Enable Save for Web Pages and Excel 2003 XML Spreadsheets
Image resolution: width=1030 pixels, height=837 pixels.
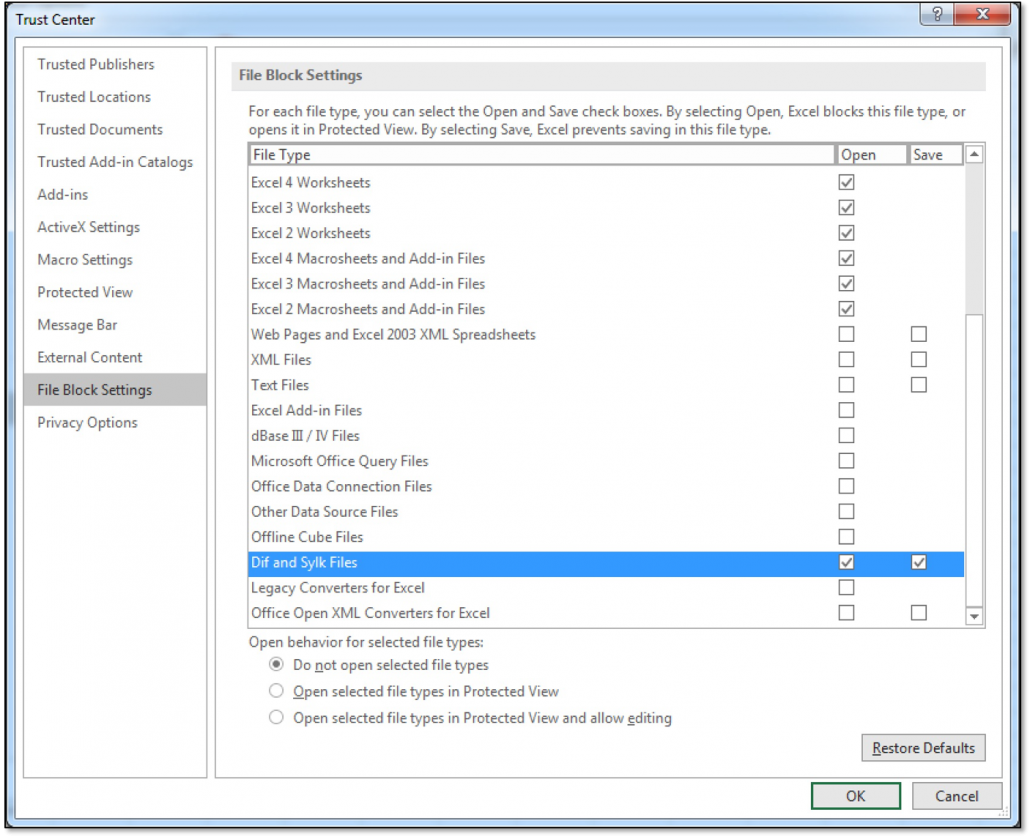click(918, 334)
